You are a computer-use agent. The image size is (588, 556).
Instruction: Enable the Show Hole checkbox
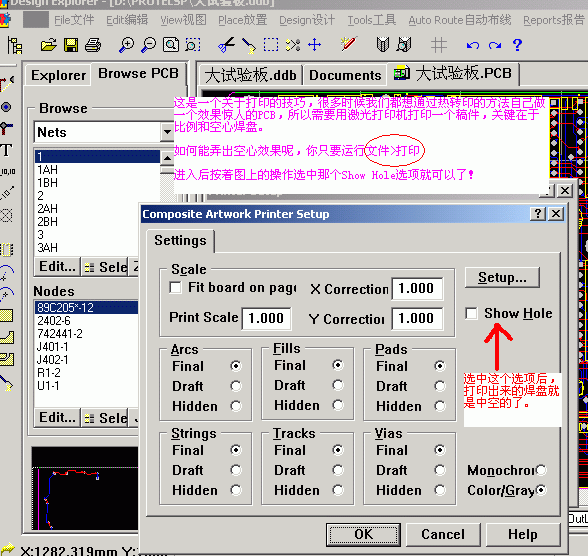pos(471,313)
